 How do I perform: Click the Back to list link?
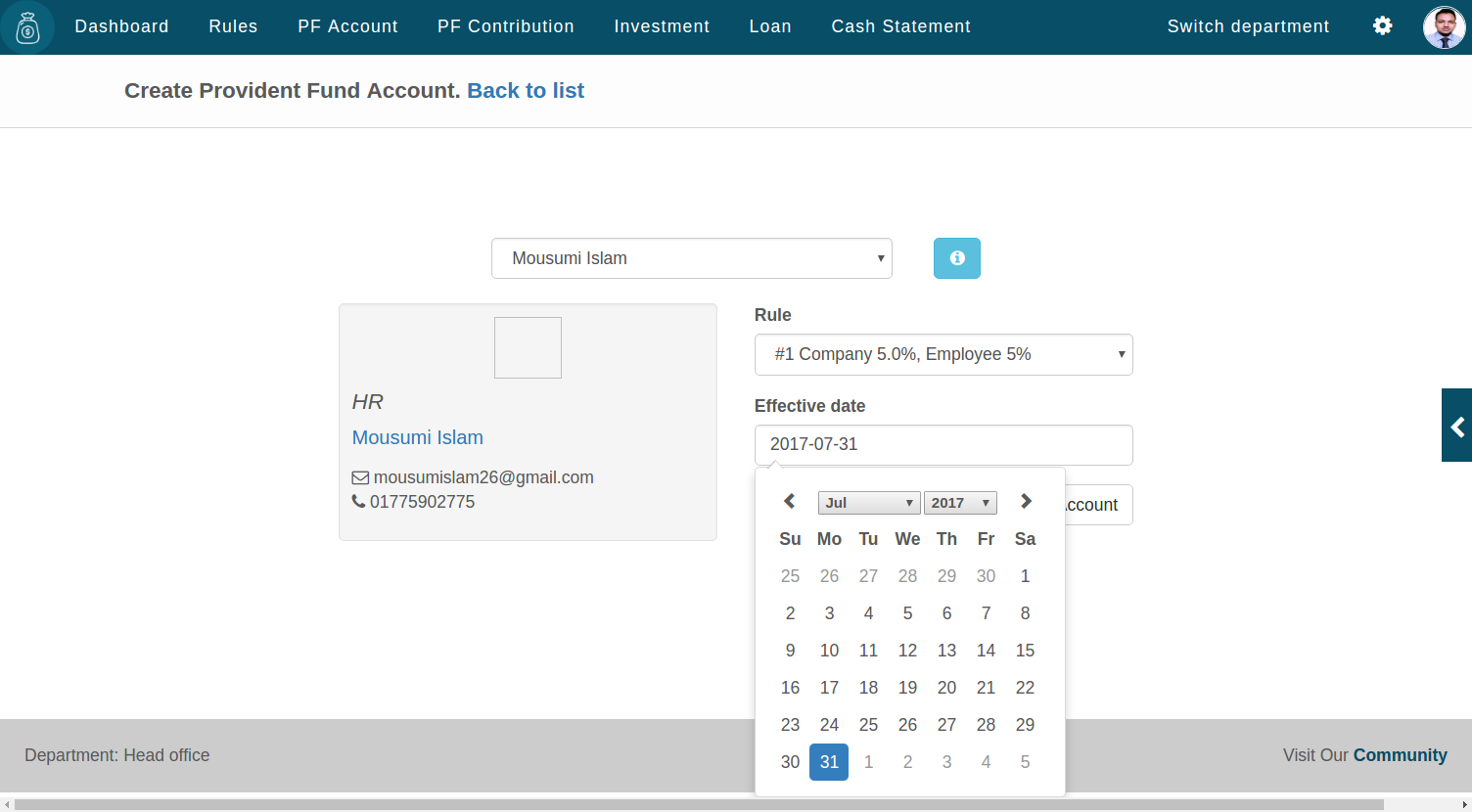click(526, 90)
